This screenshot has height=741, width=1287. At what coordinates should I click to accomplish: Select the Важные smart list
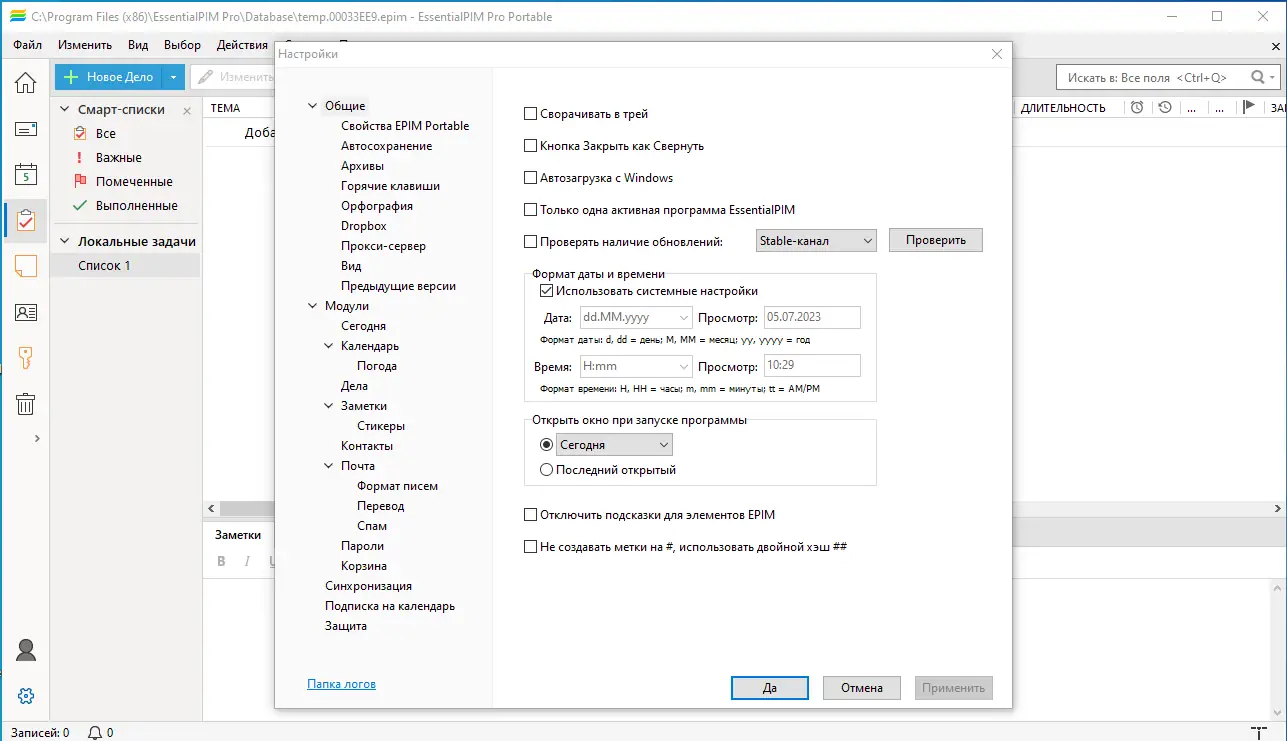(x=118, y=157)
